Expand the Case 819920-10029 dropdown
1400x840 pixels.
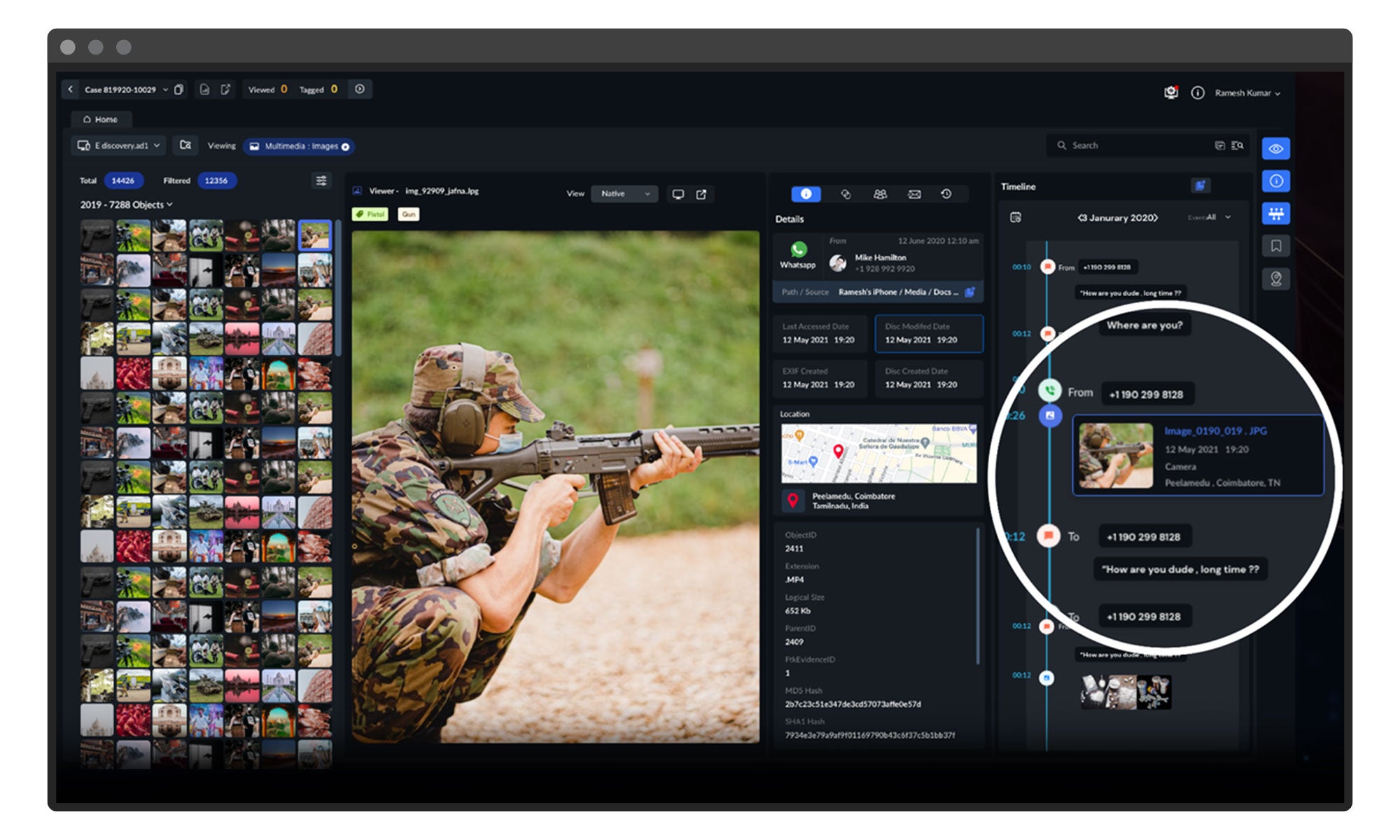pyautogui.click(x=165, y=90)
